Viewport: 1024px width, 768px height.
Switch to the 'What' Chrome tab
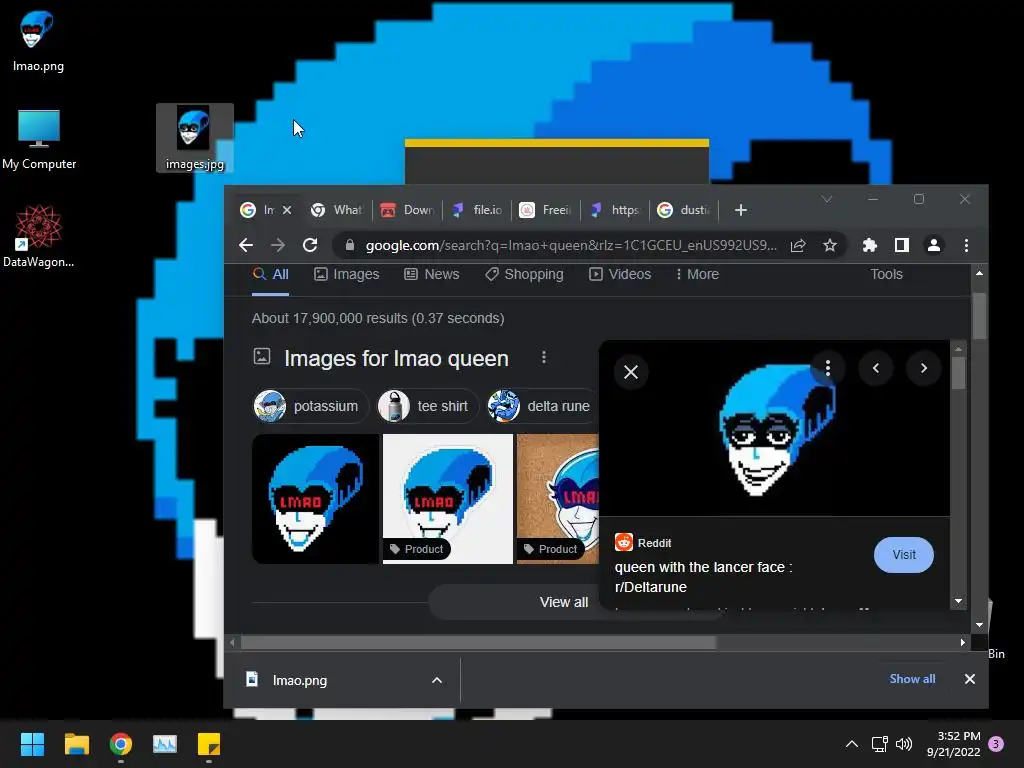click(x=337, y=210)
